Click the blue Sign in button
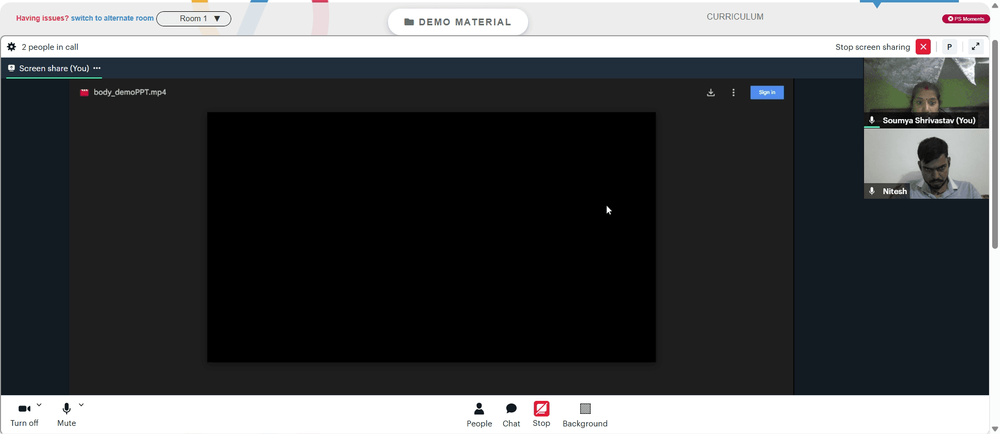1000x434 pixels. (767, 92)
